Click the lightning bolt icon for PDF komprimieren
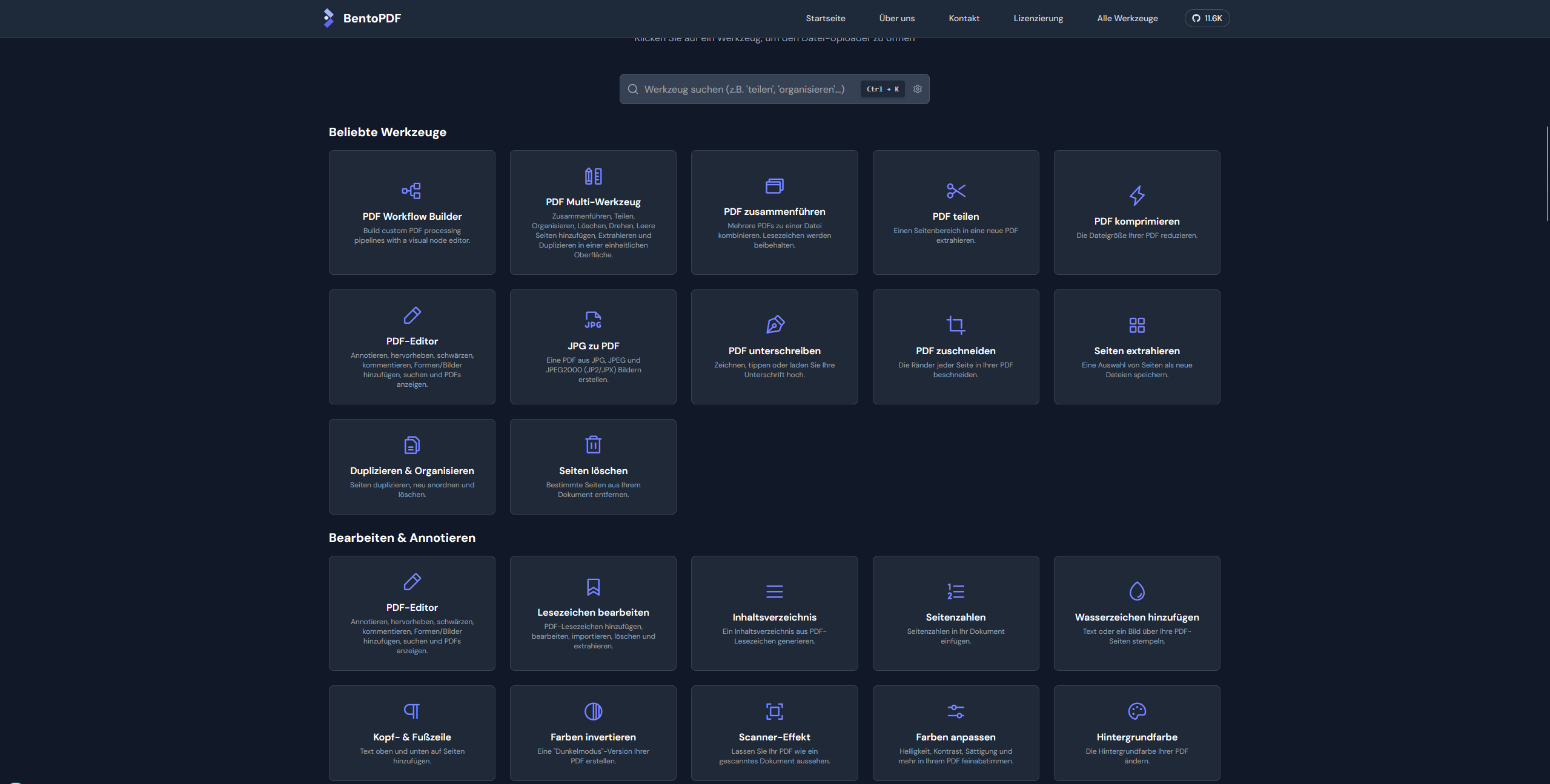 [1136, 196]
